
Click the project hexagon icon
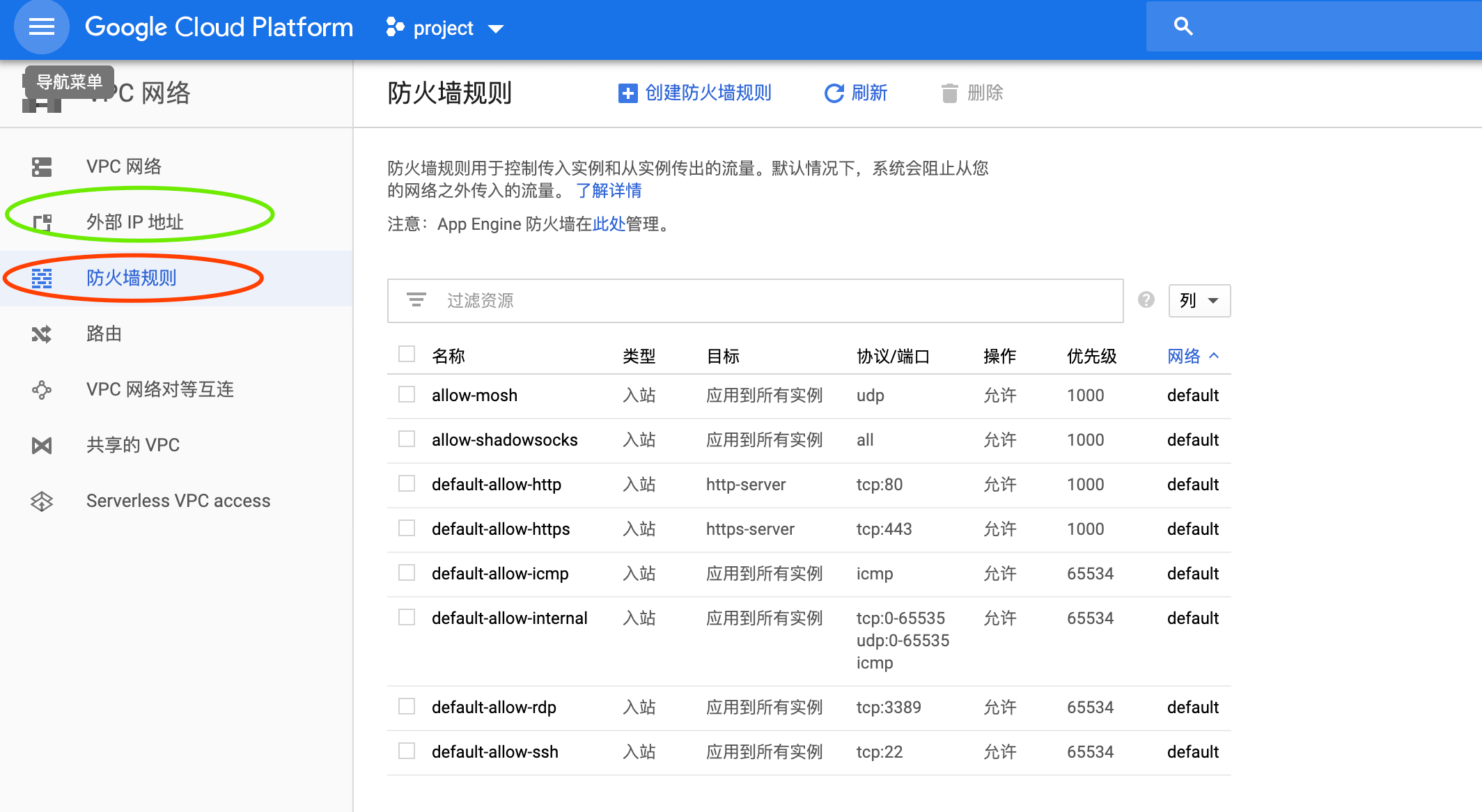click(395, 27)
